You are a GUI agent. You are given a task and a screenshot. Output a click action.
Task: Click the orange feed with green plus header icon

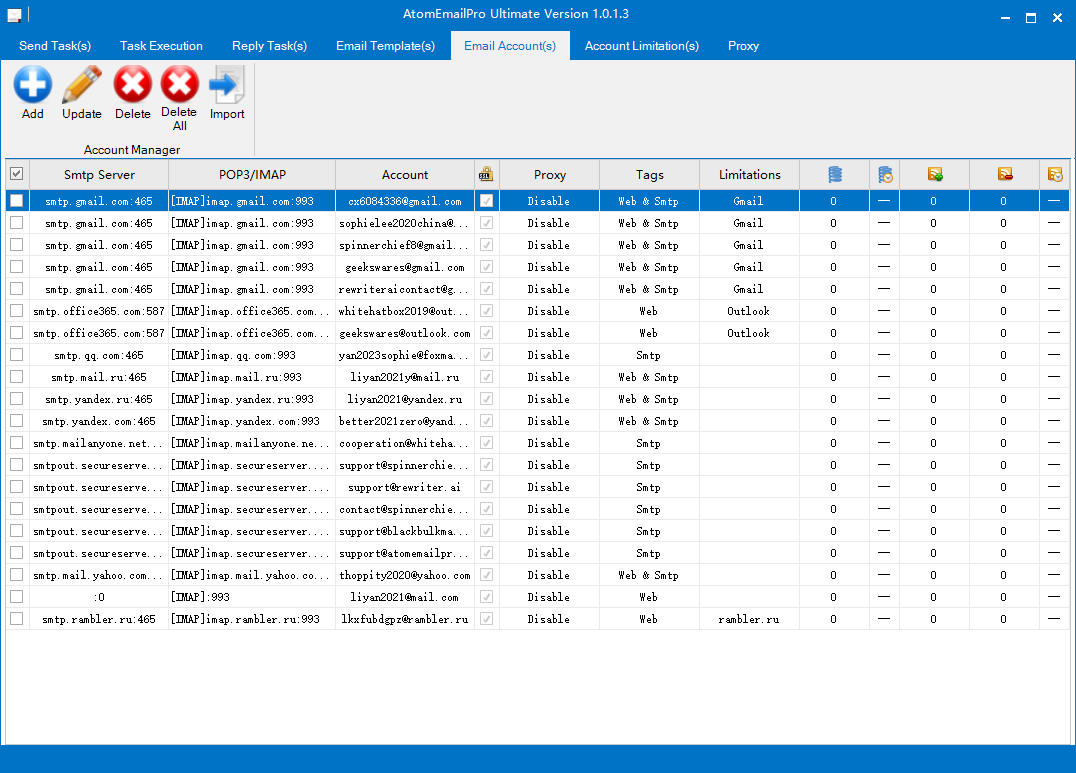coord(934,174)
